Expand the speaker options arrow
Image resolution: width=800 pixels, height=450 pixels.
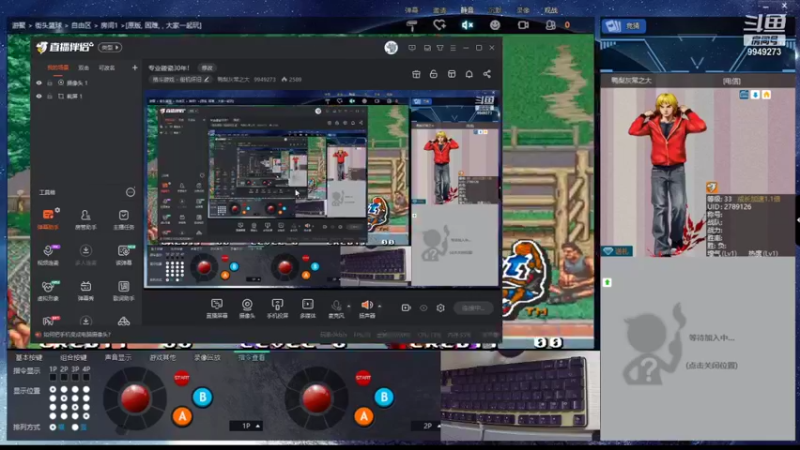coord(380,306)
